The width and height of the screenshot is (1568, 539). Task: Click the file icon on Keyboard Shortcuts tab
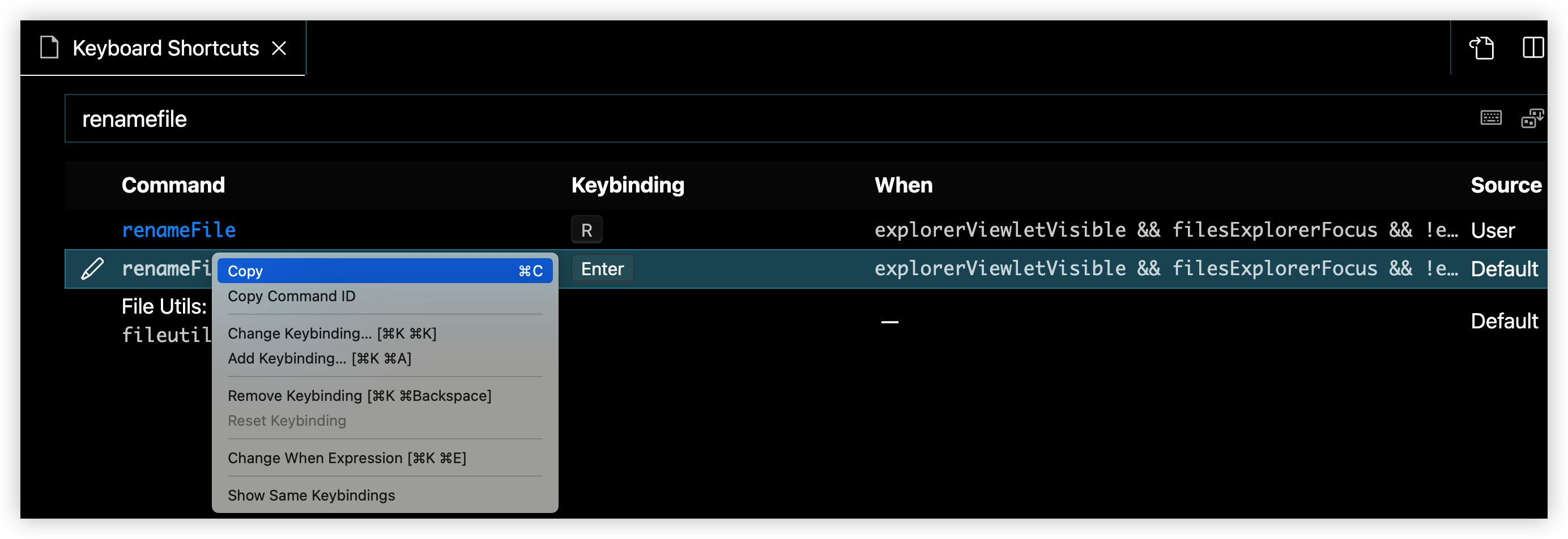point(49,48)
